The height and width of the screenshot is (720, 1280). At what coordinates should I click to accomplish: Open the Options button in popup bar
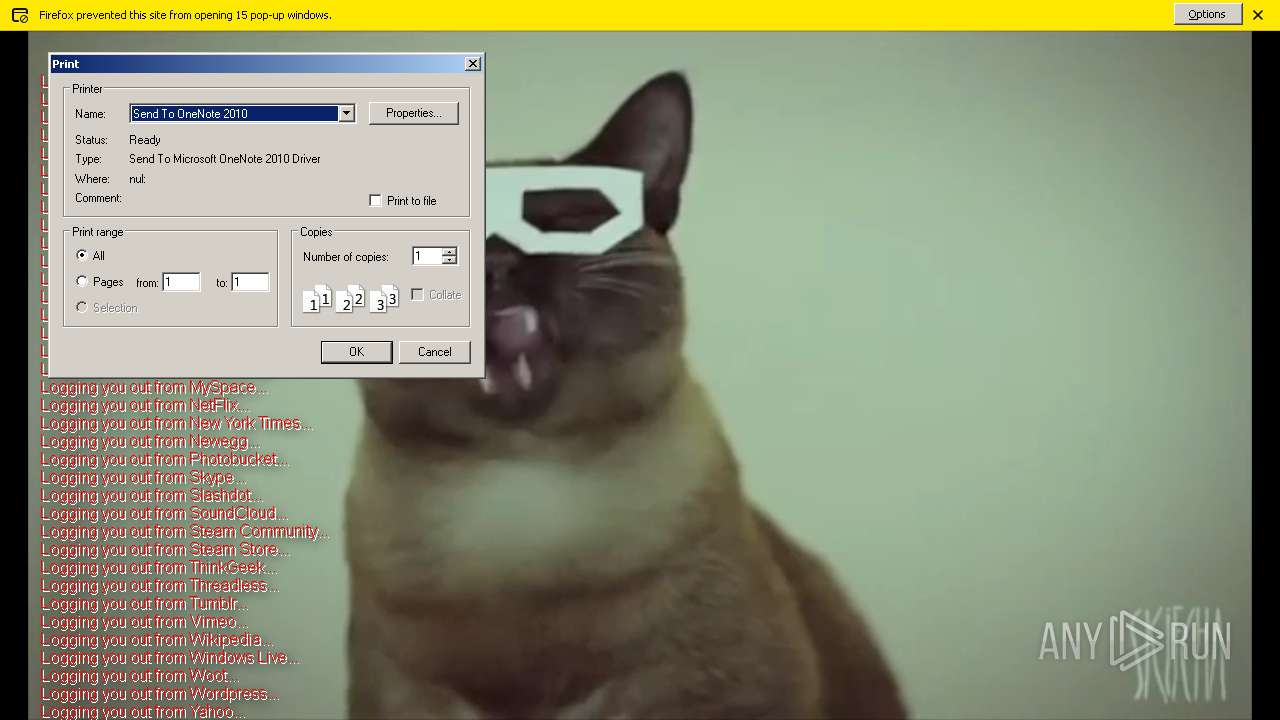(1207, 14)
